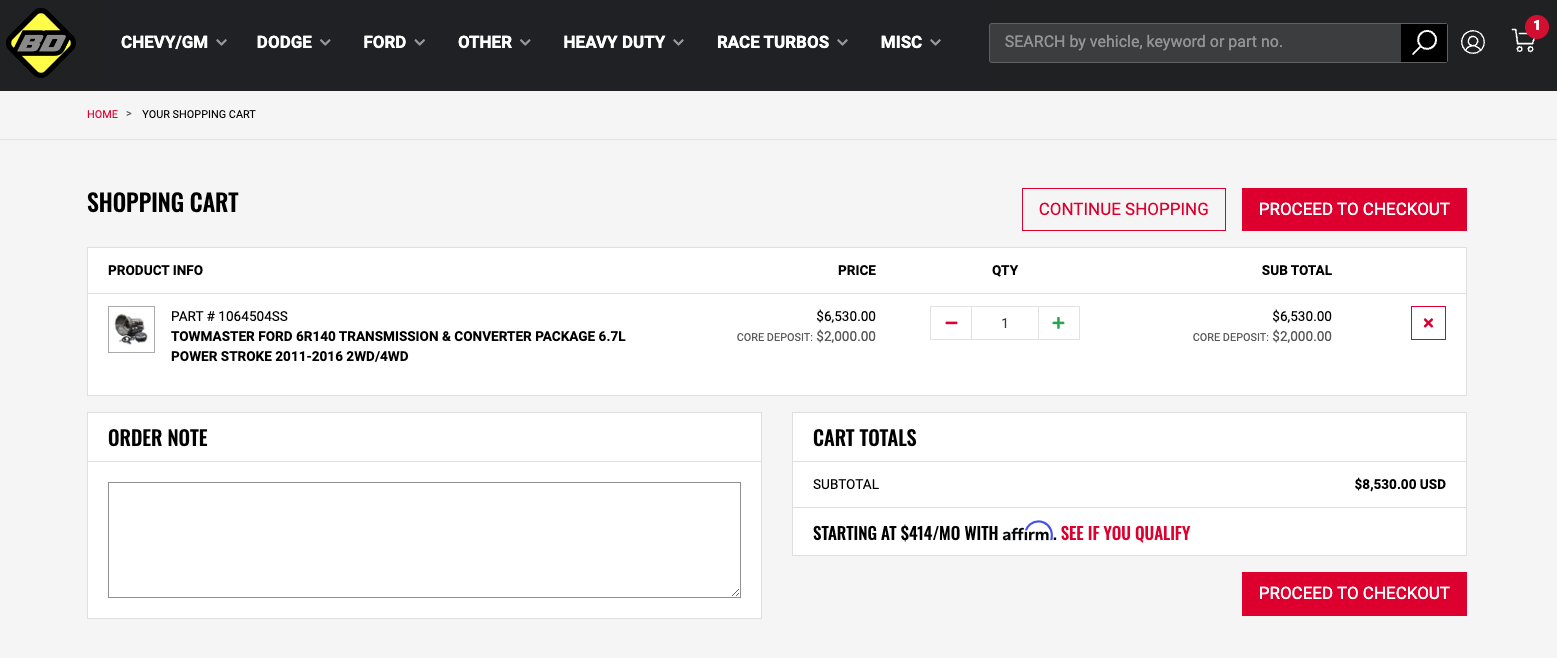Open the user account icon
This screenshot has width=1557, height=658.
[x=1473, y=42]
